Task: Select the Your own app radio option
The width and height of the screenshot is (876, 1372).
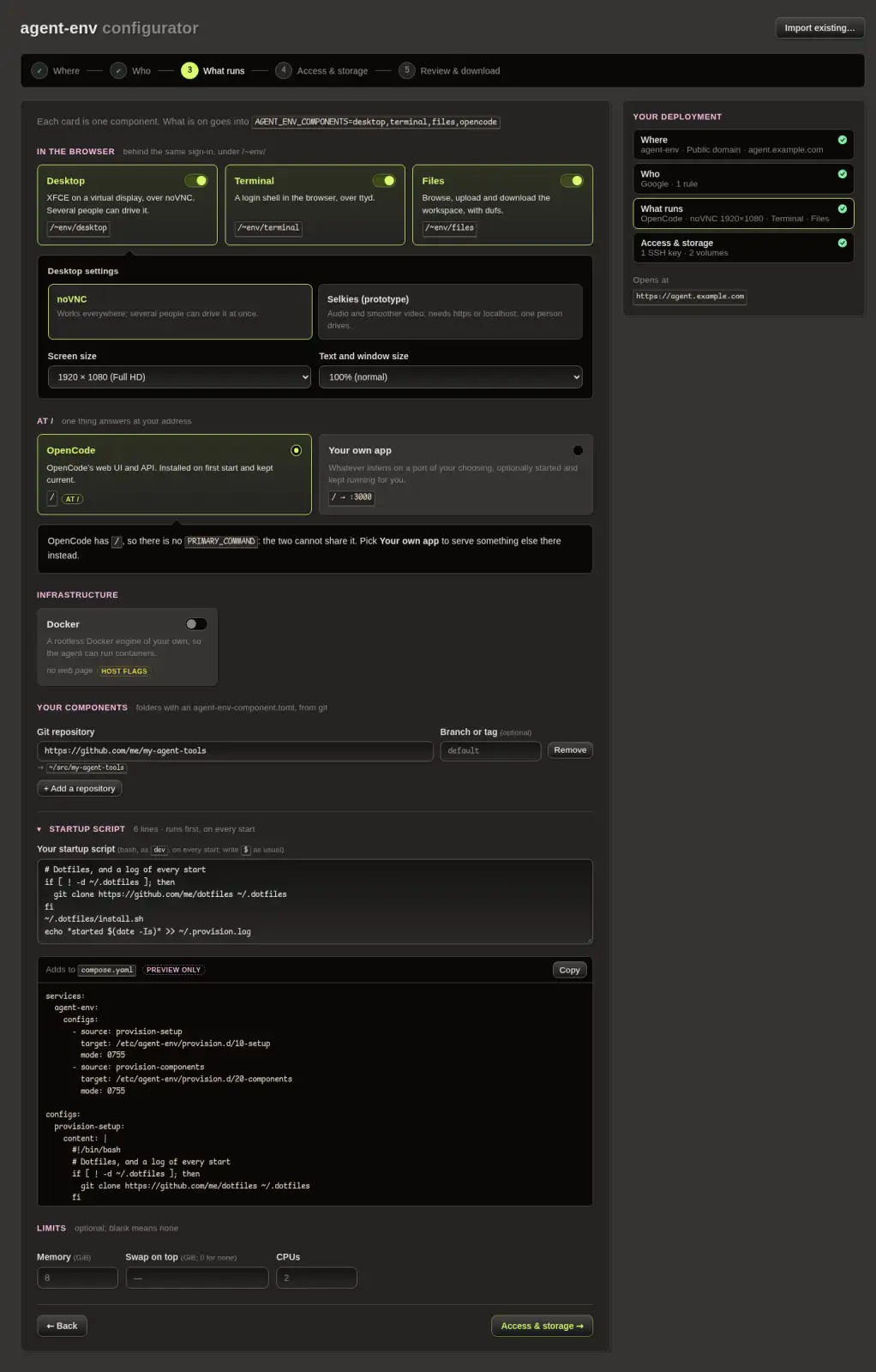Action: tap(578, 450)
